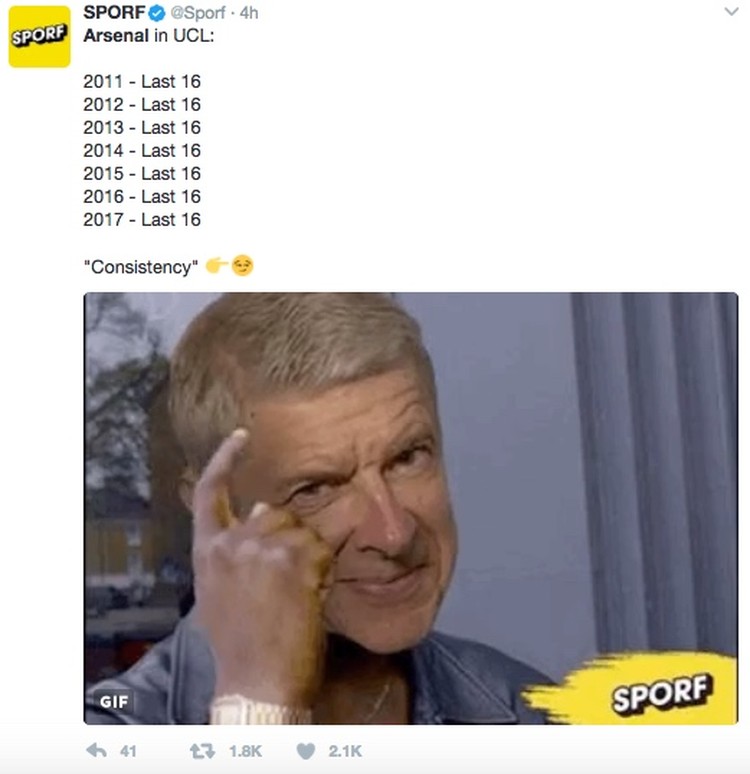Screen dimensions: 750x774
Task: Open the @Sporf handle link
Action: pos(197,13)
